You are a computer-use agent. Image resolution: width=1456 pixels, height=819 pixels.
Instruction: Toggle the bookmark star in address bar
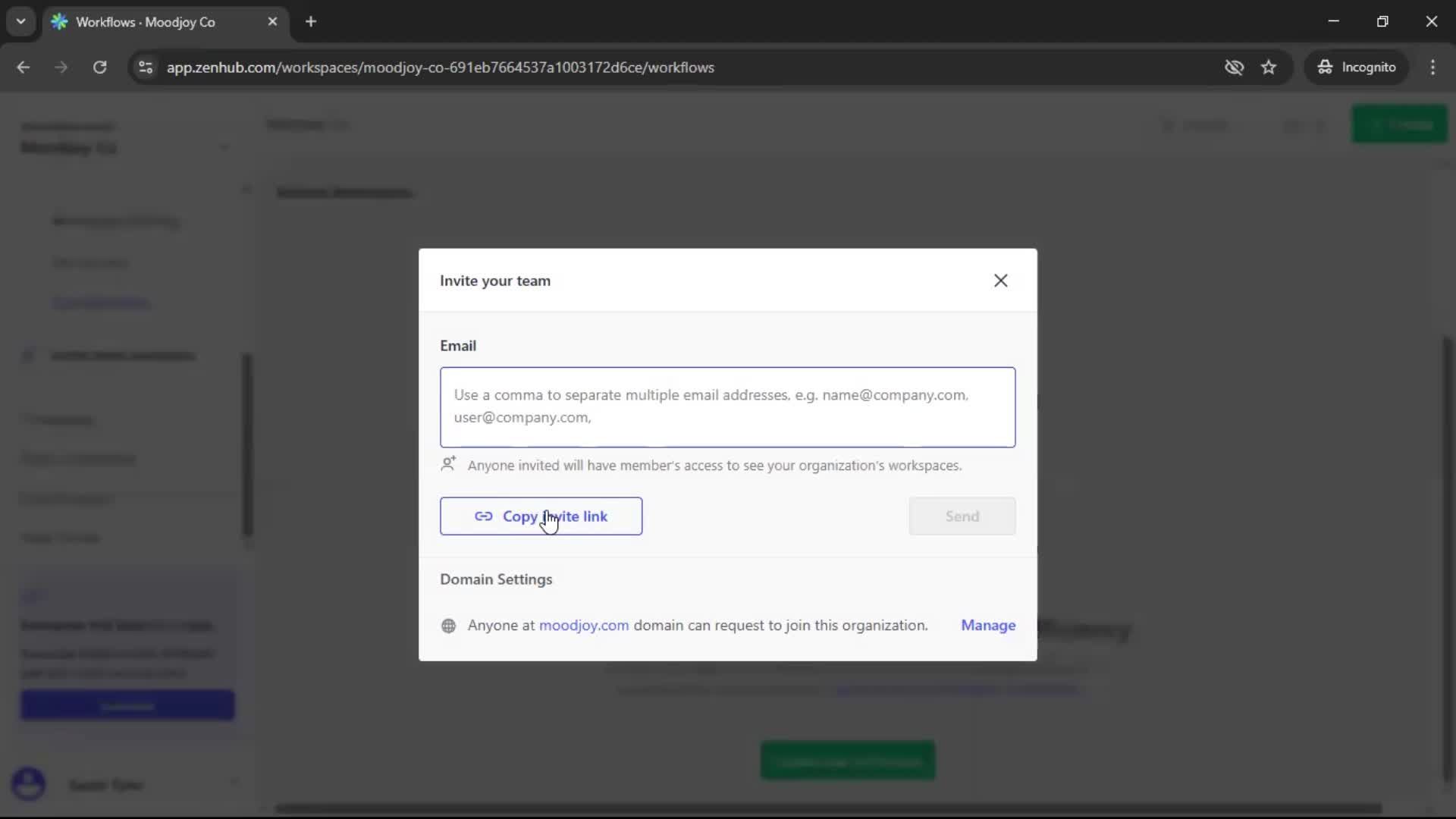pos(1269,67)
